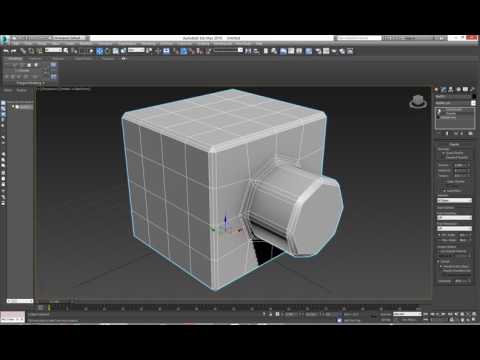
Task: Open the Mirror tool
Action: [x=248, y=51]
